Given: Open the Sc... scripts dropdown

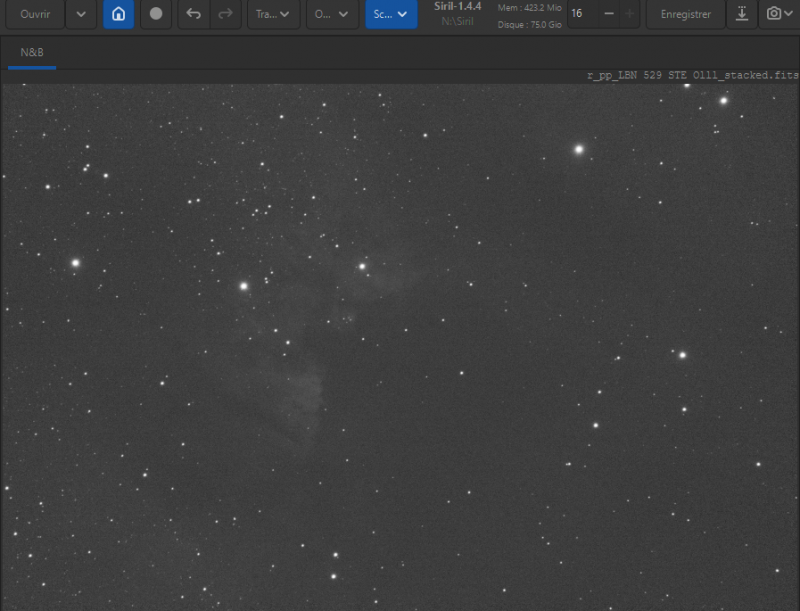Looking at the screenshot, I should 391,14.
